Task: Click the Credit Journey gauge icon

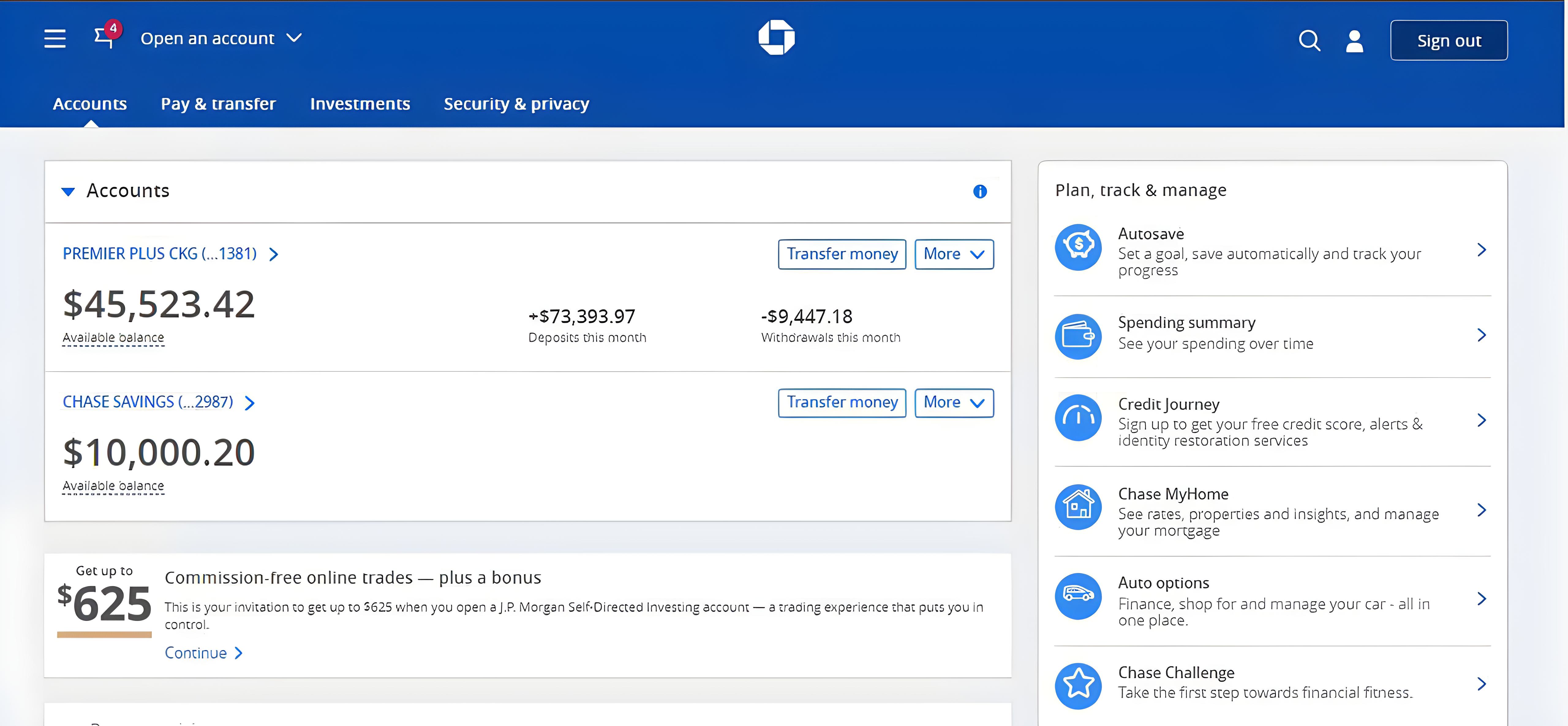Action: [1078, 417]
